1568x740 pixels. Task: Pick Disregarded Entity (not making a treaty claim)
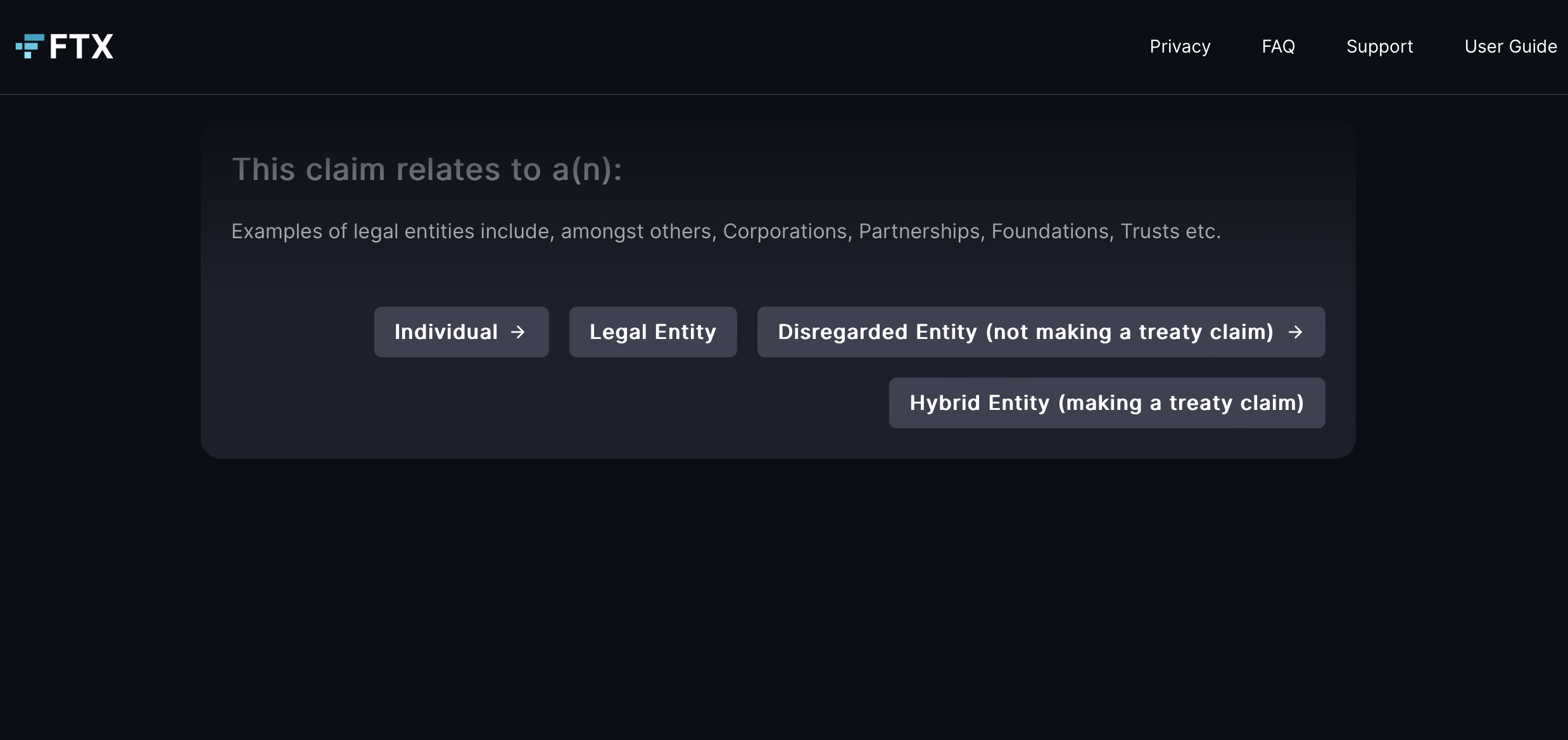1025,332
